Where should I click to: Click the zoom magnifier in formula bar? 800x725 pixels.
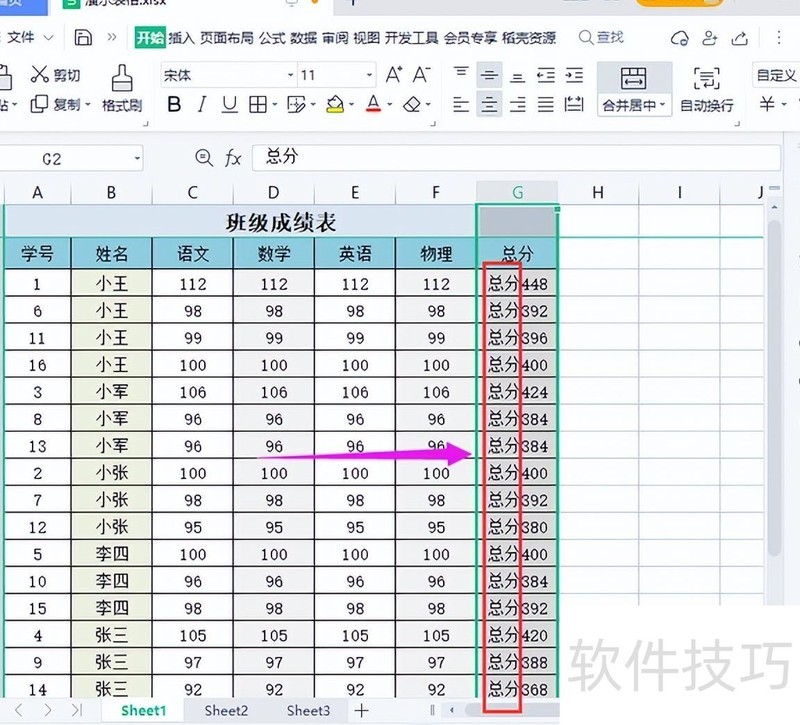pyautogui.click(x=204, y=158)
